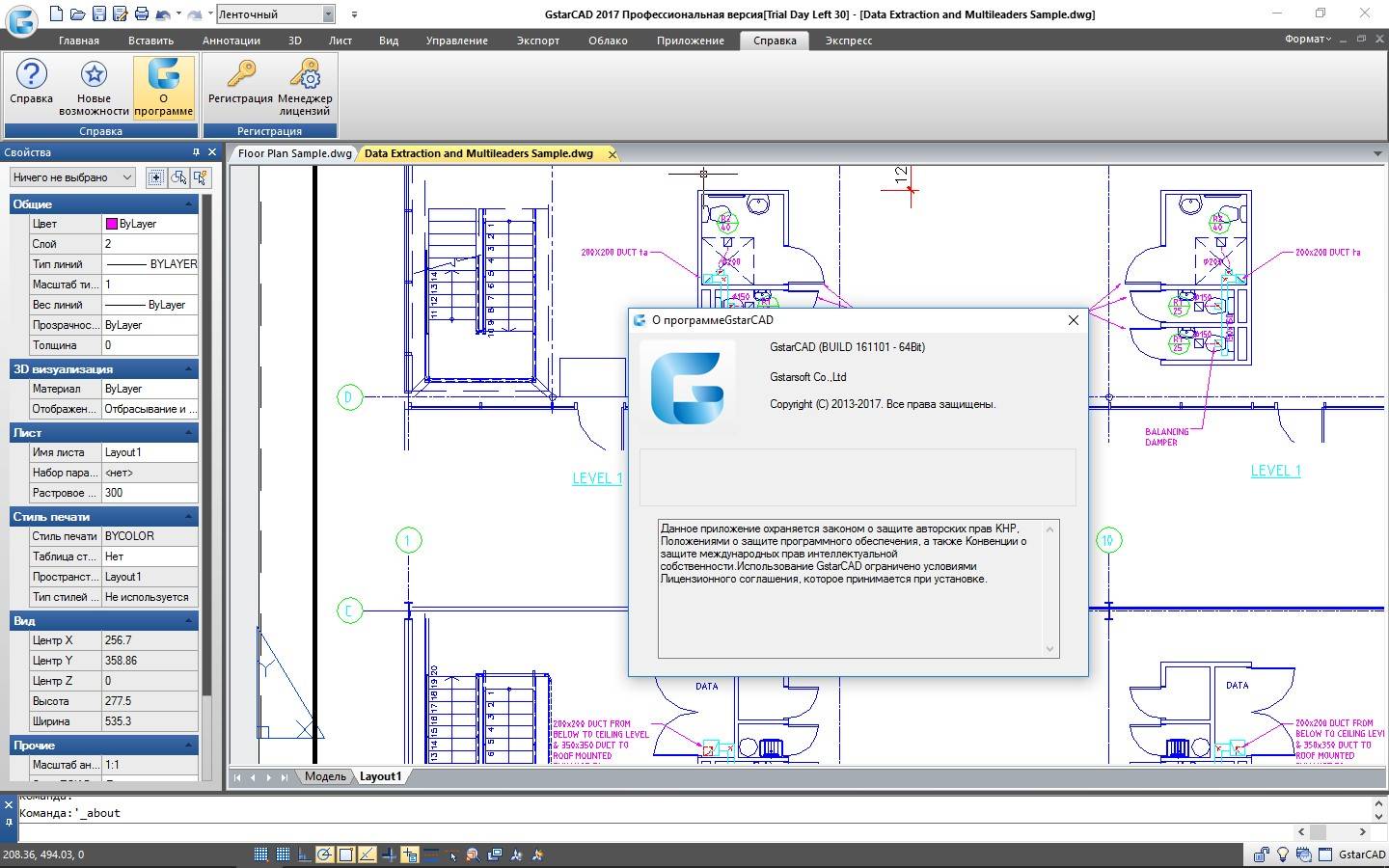Click the toggle PICKADD icon in Properties
Screen dimensions: 1389x868
(x=156, y=177)
